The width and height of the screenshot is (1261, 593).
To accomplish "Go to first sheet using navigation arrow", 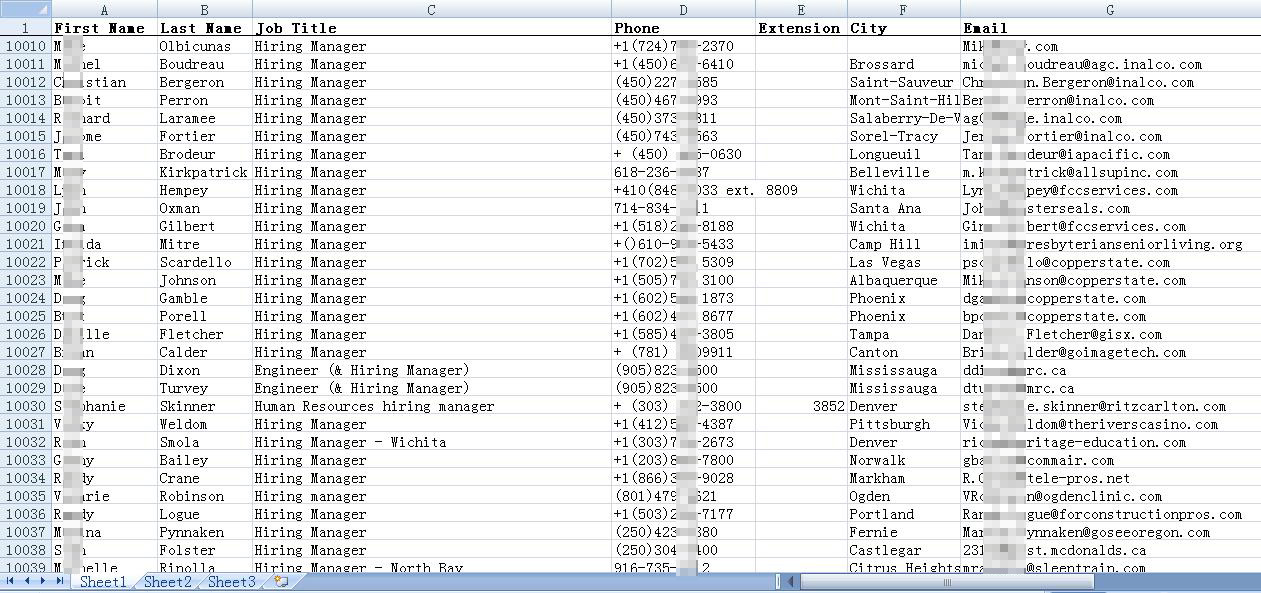I will [11, 581].
